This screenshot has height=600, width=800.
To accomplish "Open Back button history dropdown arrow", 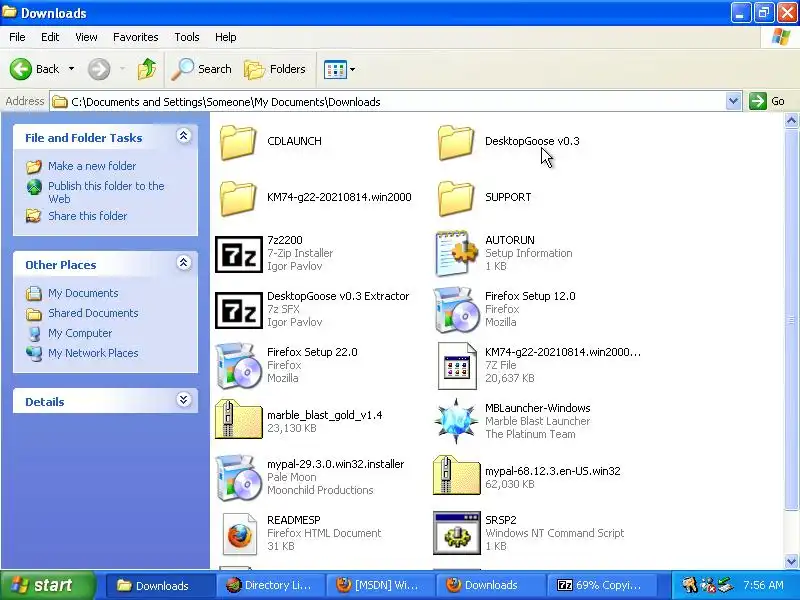I will click(x=71, y=69).
